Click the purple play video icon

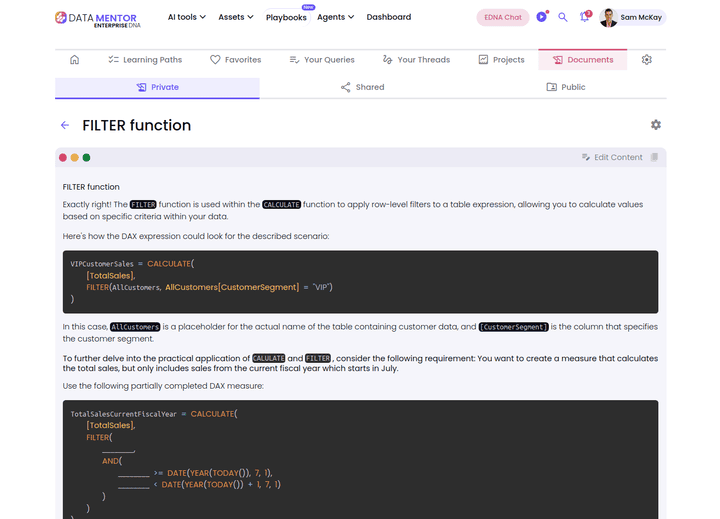point(541,17)
